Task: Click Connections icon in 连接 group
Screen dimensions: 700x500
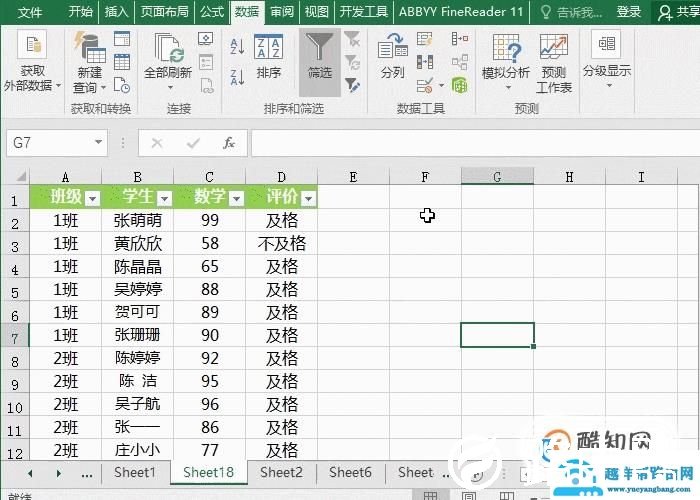Action: coord(206,39)
